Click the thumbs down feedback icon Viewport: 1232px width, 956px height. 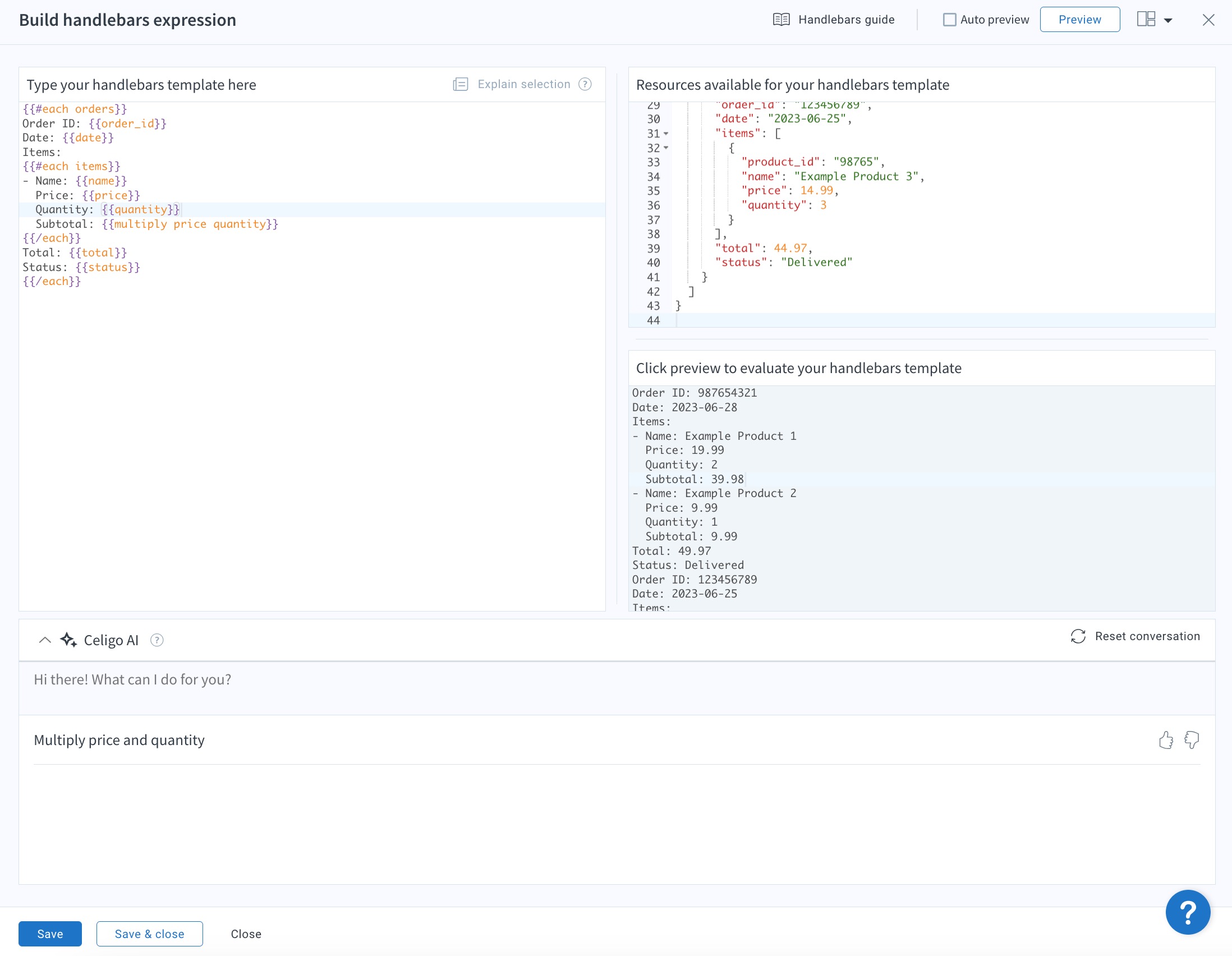point(1192,740)
